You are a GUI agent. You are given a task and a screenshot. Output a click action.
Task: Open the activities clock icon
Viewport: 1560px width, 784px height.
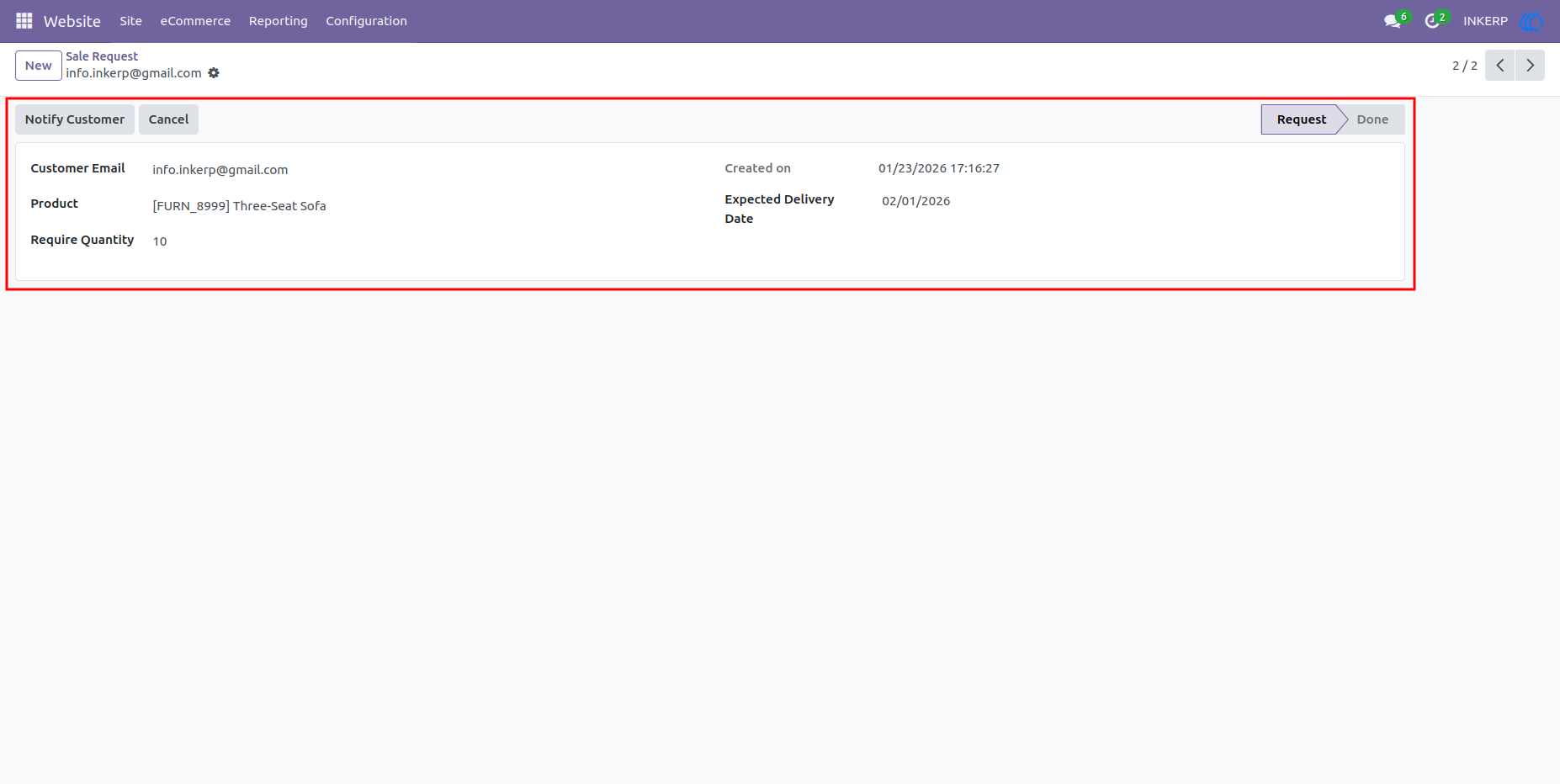1432,21
